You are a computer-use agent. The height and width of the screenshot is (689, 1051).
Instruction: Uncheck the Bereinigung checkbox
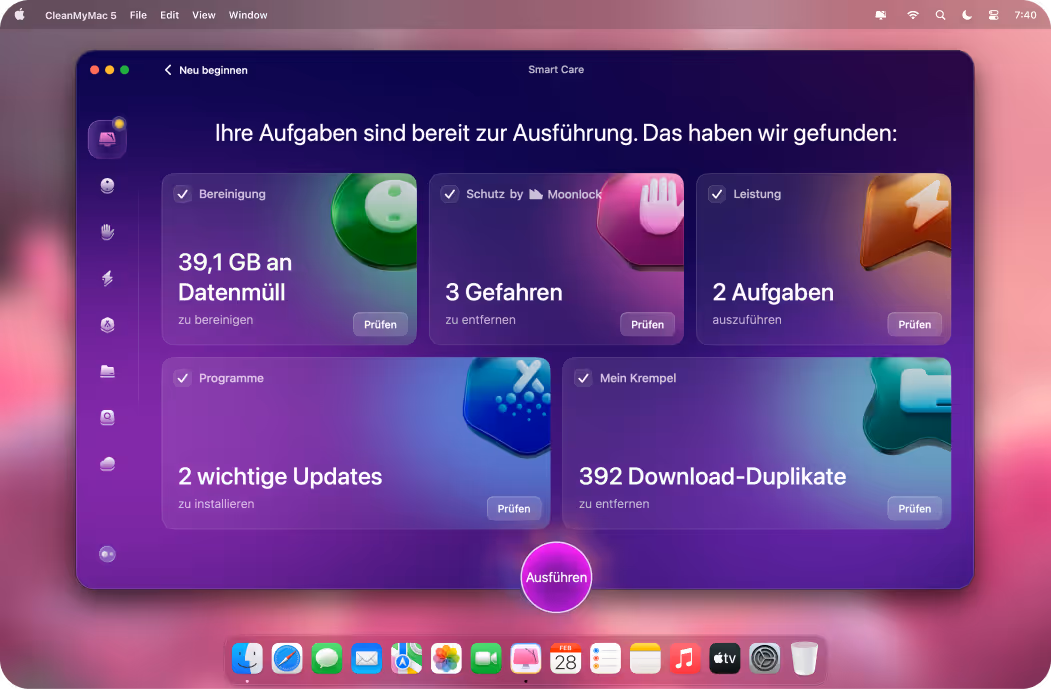tap(182, 194)
